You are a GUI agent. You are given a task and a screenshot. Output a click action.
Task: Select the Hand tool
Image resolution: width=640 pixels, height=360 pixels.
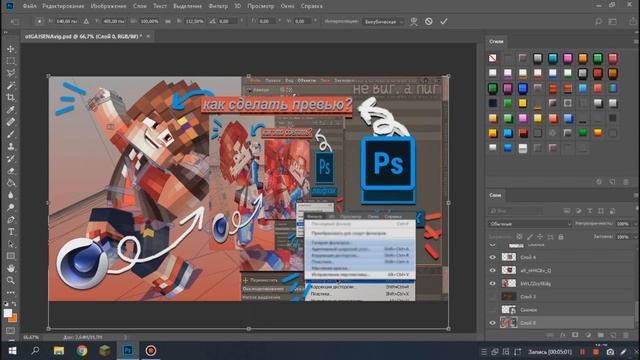coord(11,268)
